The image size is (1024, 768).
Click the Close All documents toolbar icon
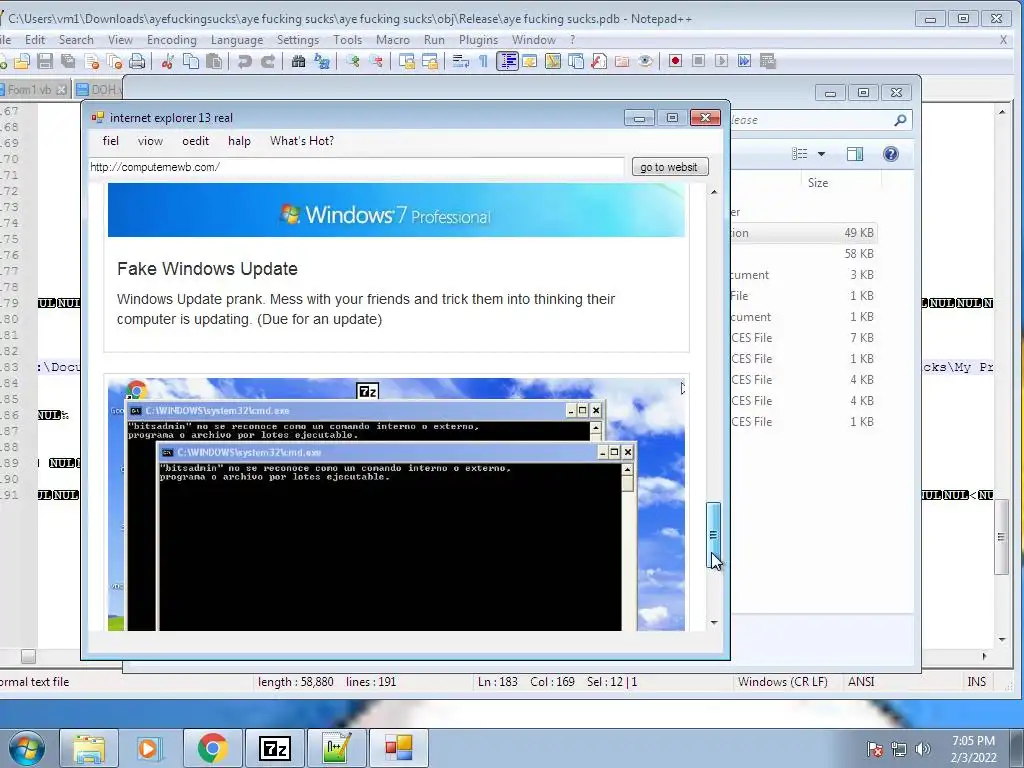114,61
